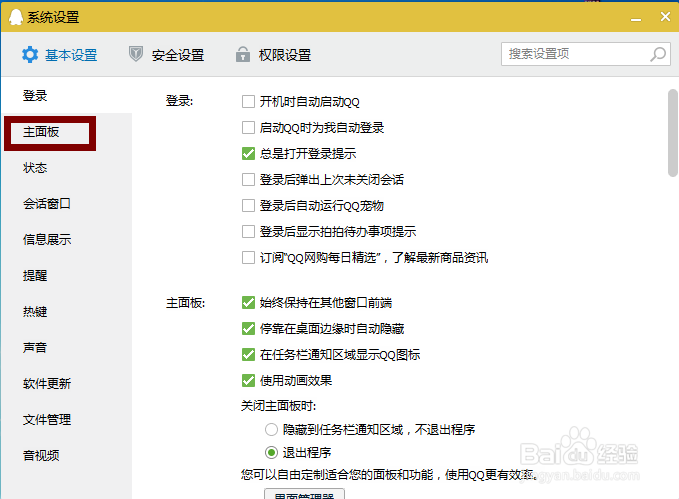The image size is (679, 499).
Task: Minimize the 系统设置 window
Action: point(635,18)
